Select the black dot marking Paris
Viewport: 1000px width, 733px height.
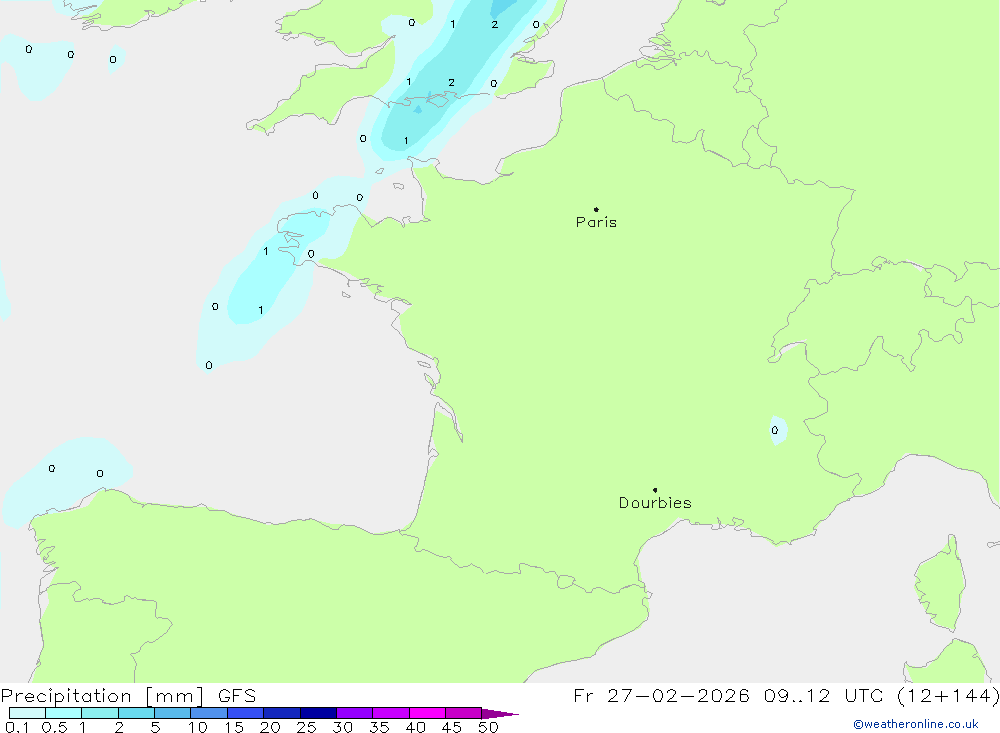click(x=596, y=209)
